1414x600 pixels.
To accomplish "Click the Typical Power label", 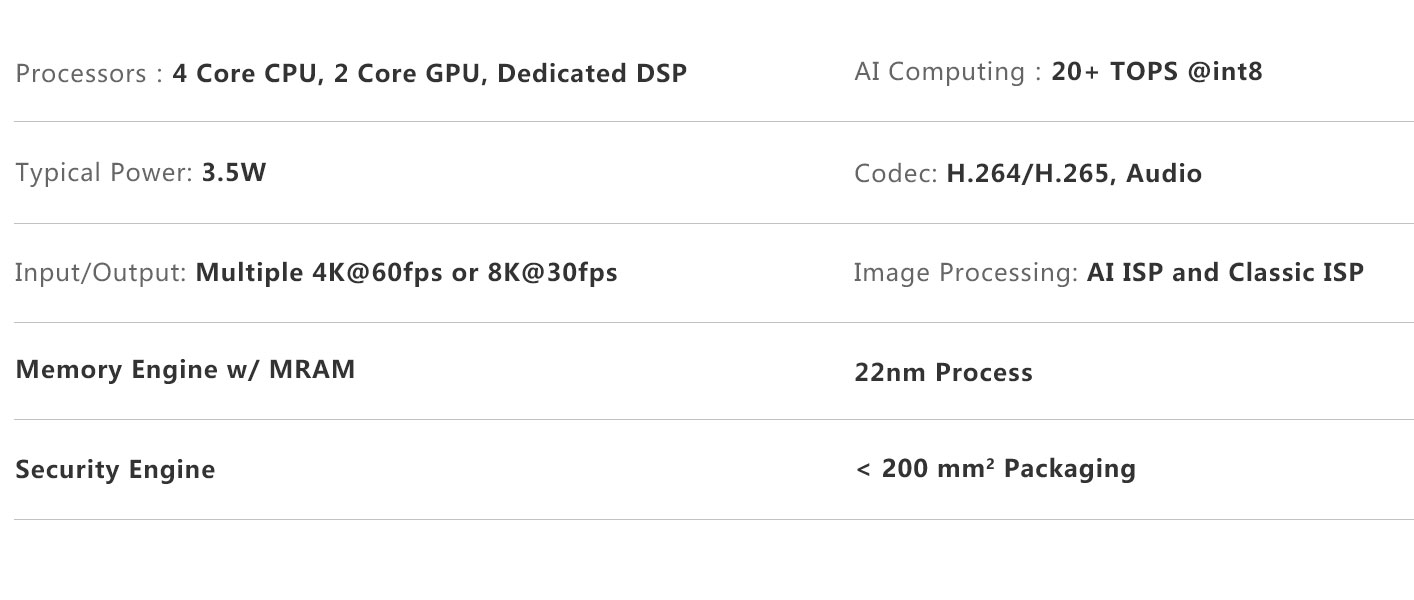I will (x=103, y=173).
